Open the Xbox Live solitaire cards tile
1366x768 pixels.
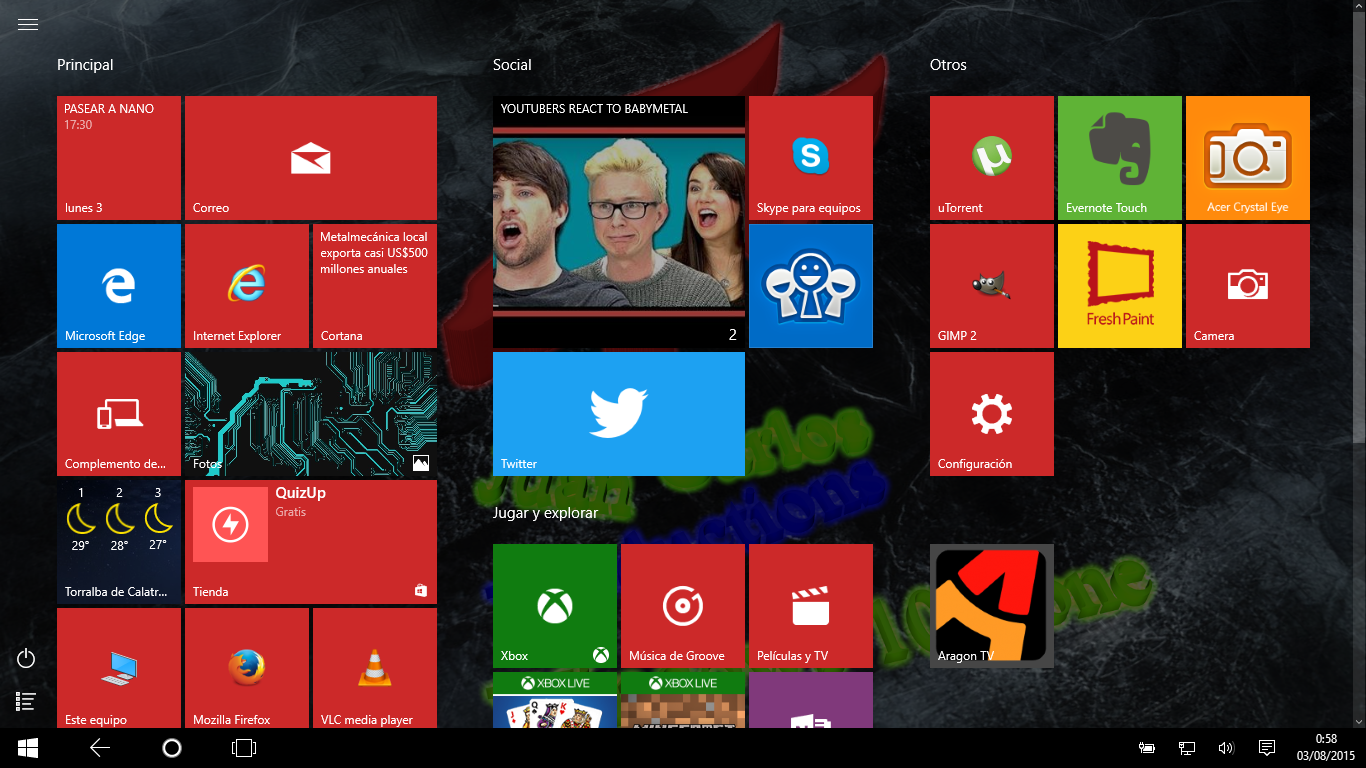[555, 700]
